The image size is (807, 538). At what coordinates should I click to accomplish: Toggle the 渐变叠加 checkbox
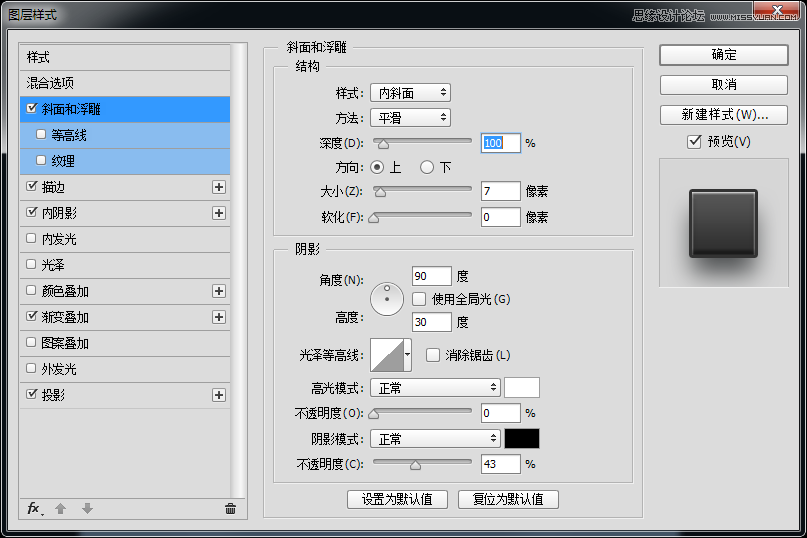[31, 316]
